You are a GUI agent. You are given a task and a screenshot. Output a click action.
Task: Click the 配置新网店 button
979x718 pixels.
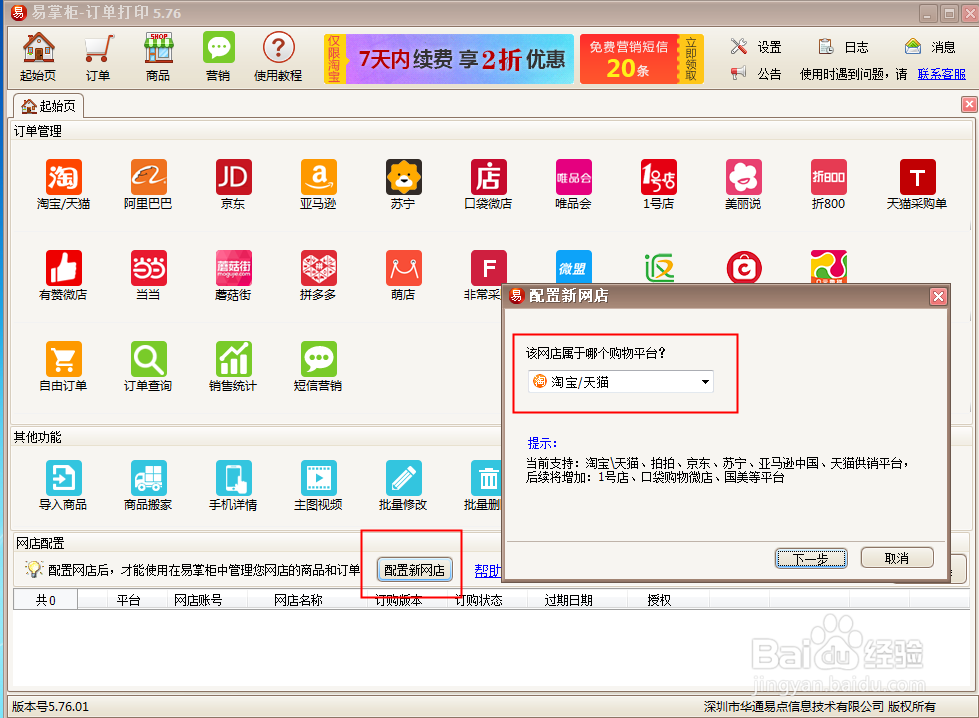(413, 568)
